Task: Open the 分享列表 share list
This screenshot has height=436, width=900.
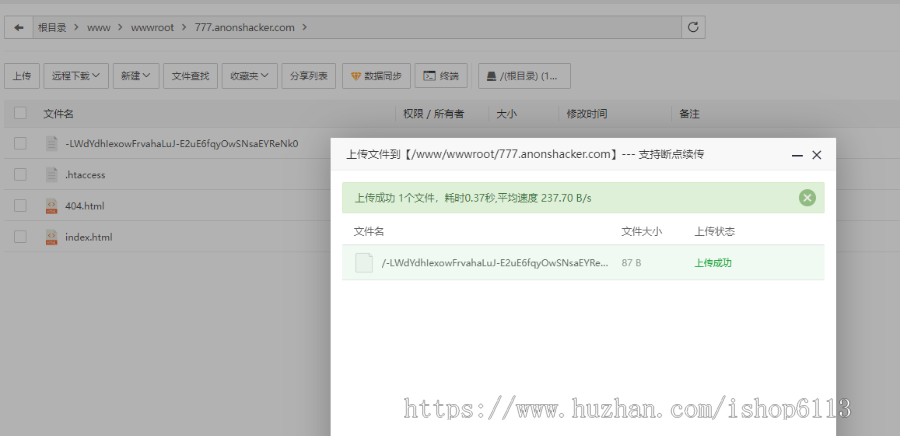Action: click(309, 76)
